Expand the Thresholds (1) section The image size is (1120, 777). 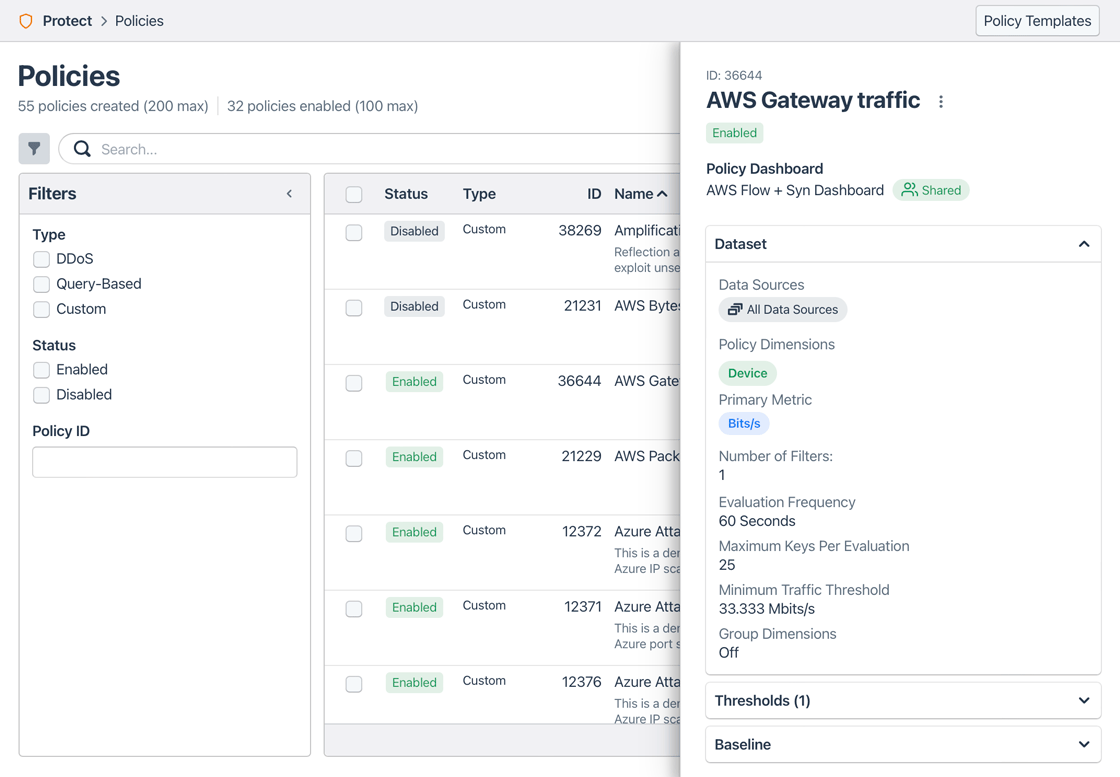pyautogui.click(x=1083, y=701)
